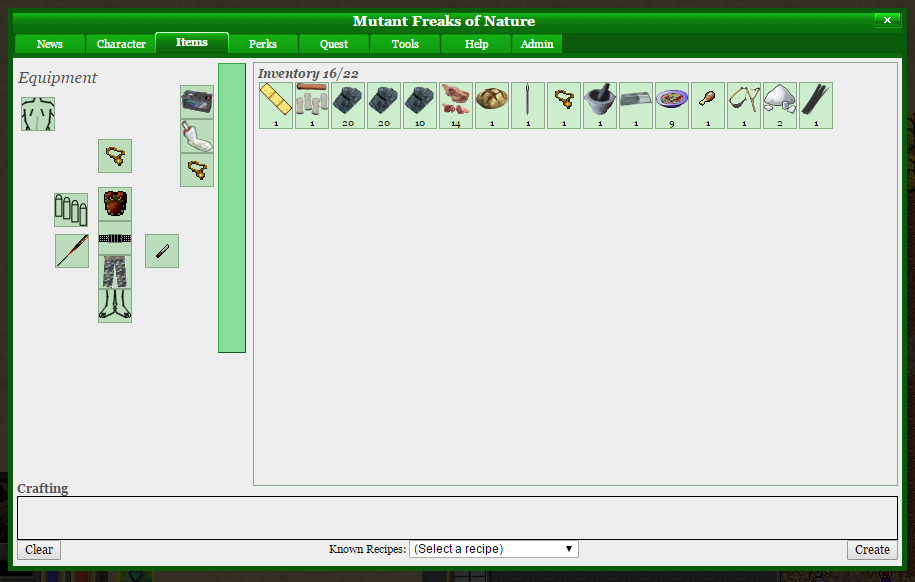915x582 pixels.
Task: Click the equipped chest armor slot
Action: (x=115, y=204)
